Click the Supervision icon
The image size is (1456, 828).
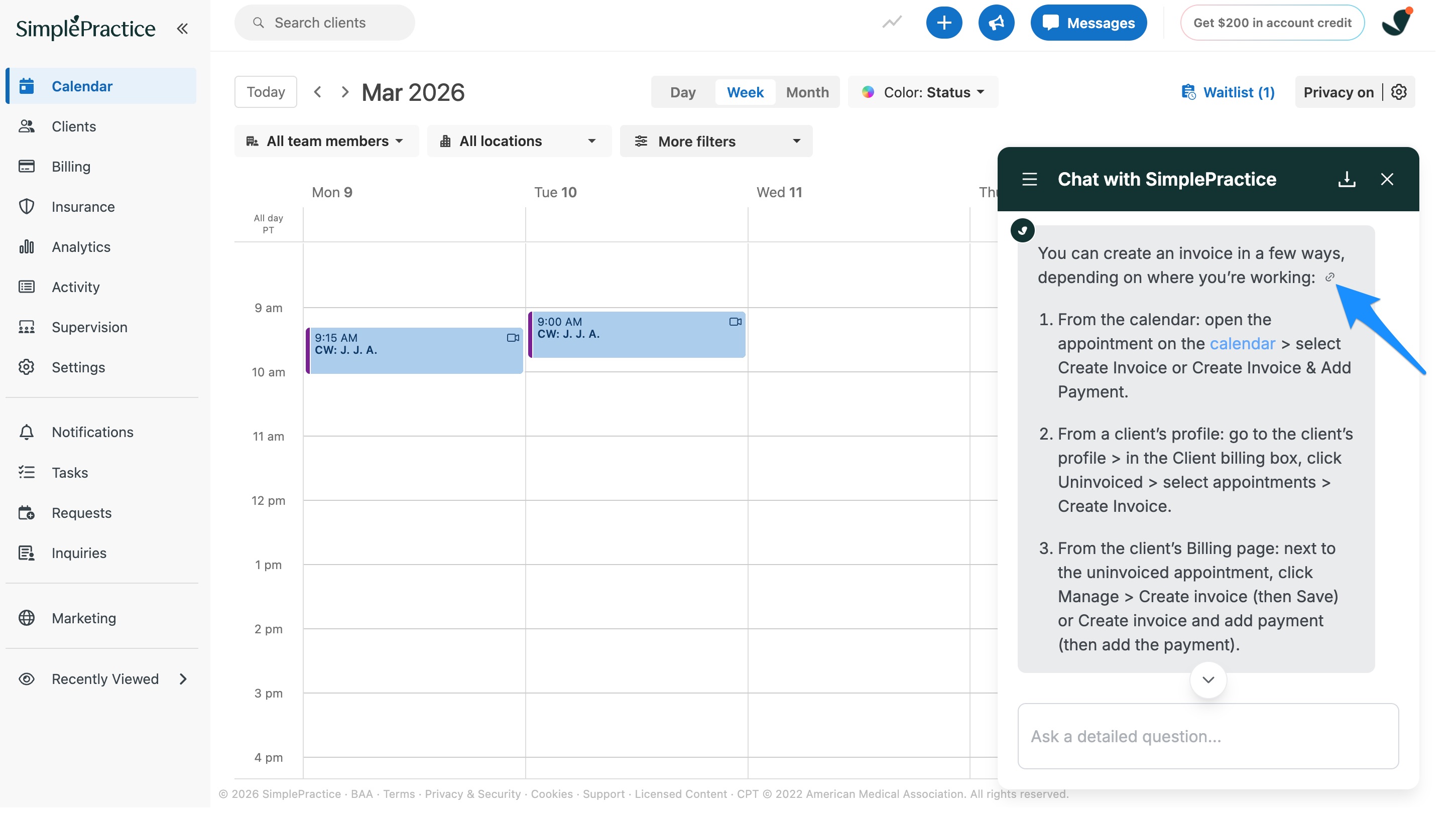(27, 327)
